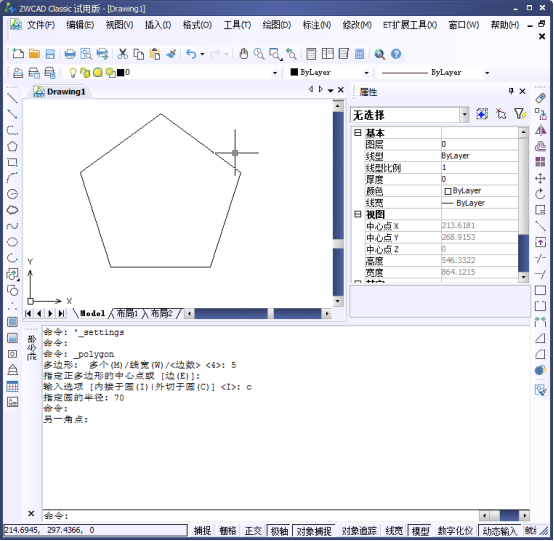
Task: Select the Arc draw tool
Action: [x=12, y=178]
